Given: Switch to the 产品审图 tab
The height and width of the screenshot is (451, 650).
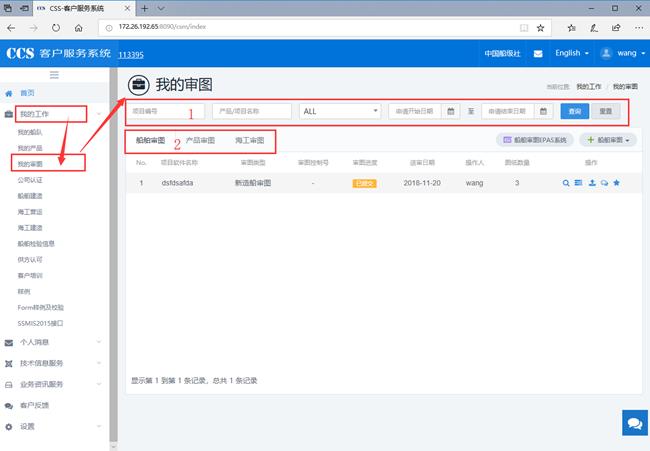Looking at the screenshot, I should pos(200,141).
